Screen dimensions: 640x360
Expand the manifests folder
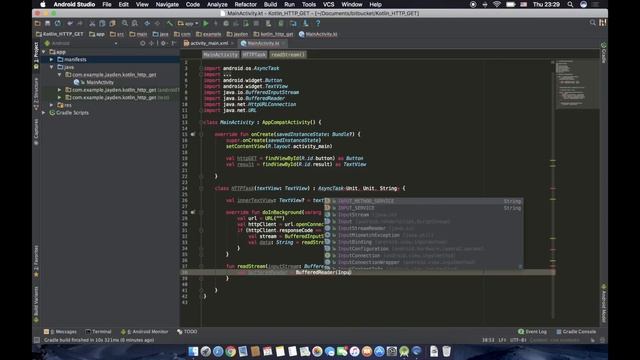(52, 60)
